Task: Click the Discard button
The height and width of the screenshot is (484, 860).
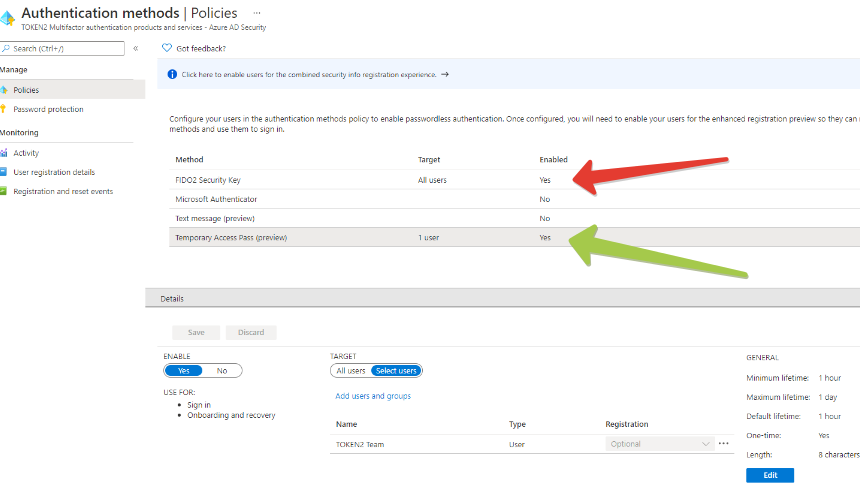Action: point(251,333)
